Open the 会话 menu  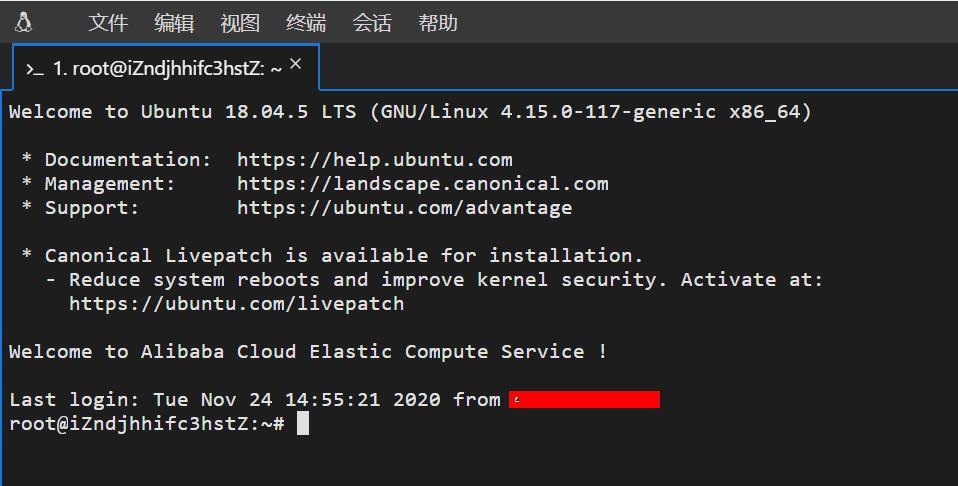(372, 23)
